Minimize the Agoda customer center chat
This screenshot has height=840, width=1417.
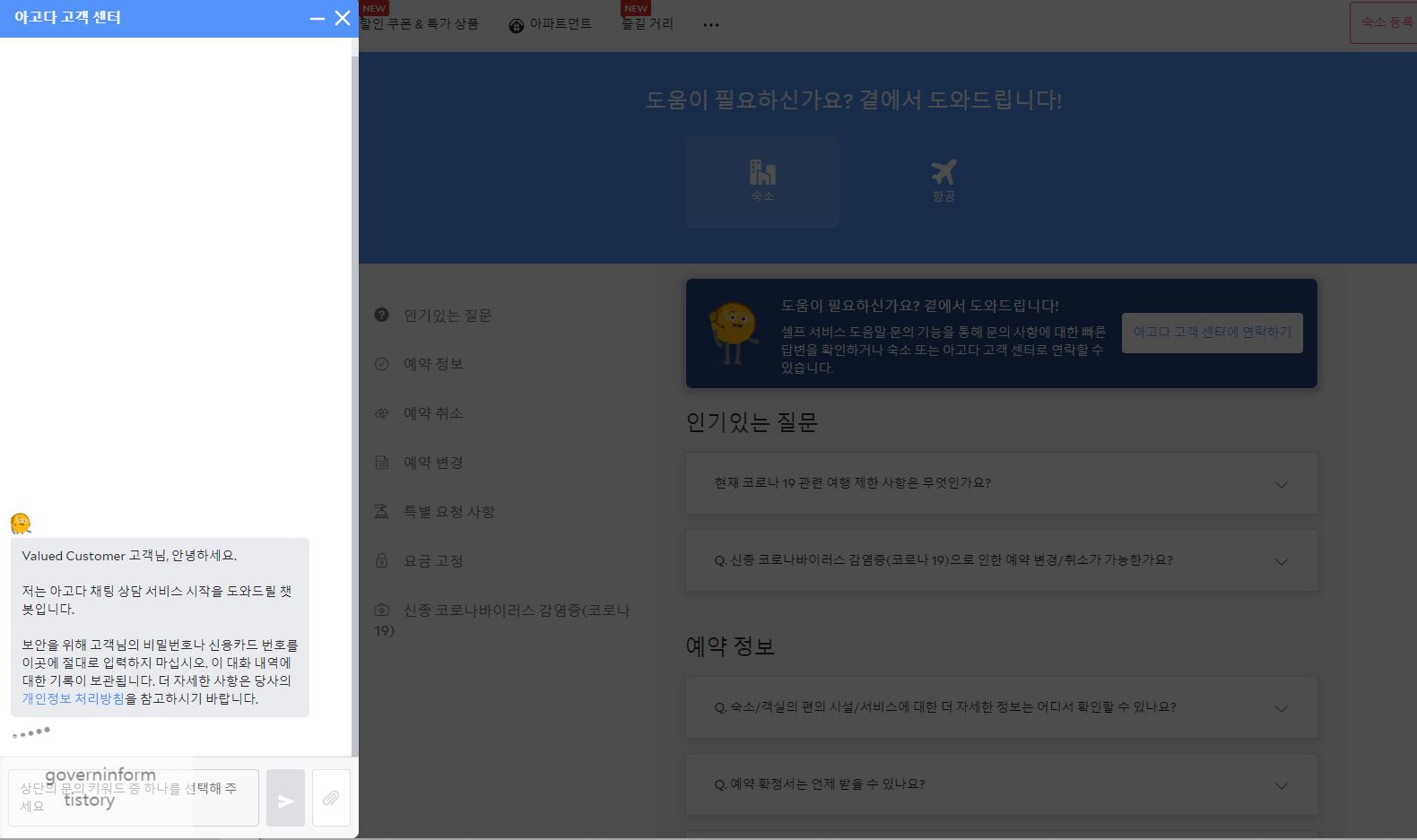pos(317,18)
